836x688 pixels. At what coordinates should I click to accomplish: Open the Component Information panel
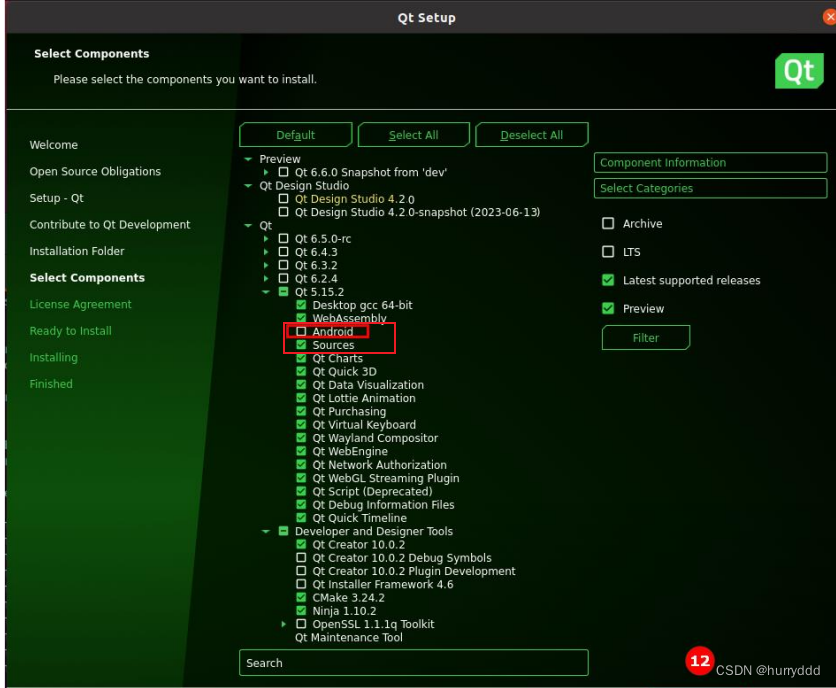click(x=710, y=163)
